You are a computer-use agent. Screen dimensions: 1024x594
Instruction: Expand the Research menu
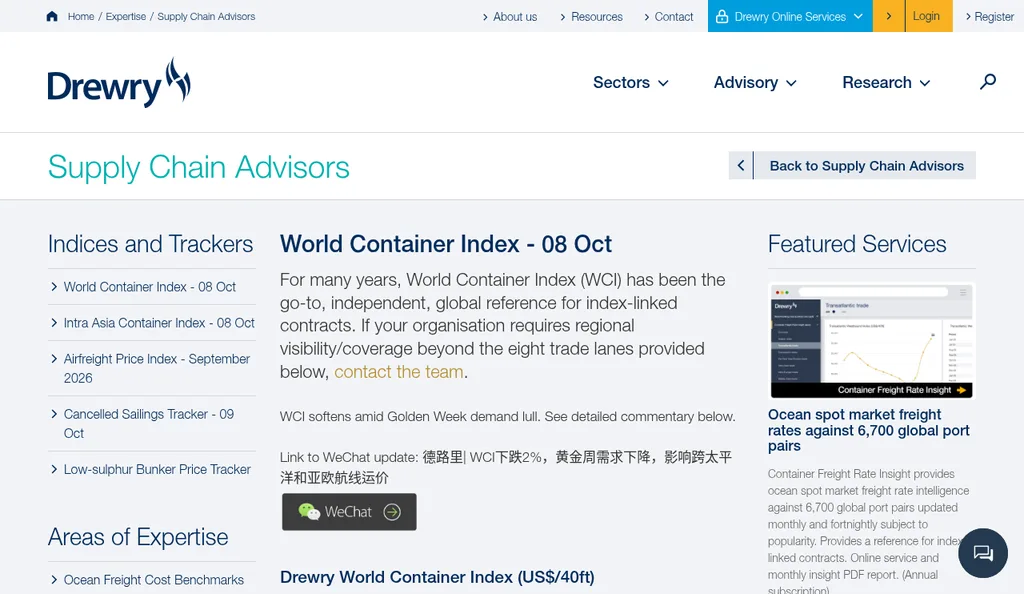click(886, 83)
